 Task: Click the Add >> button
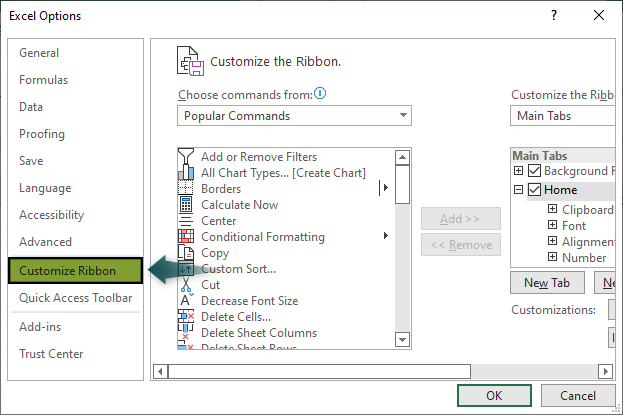click(x=460, y=219)
